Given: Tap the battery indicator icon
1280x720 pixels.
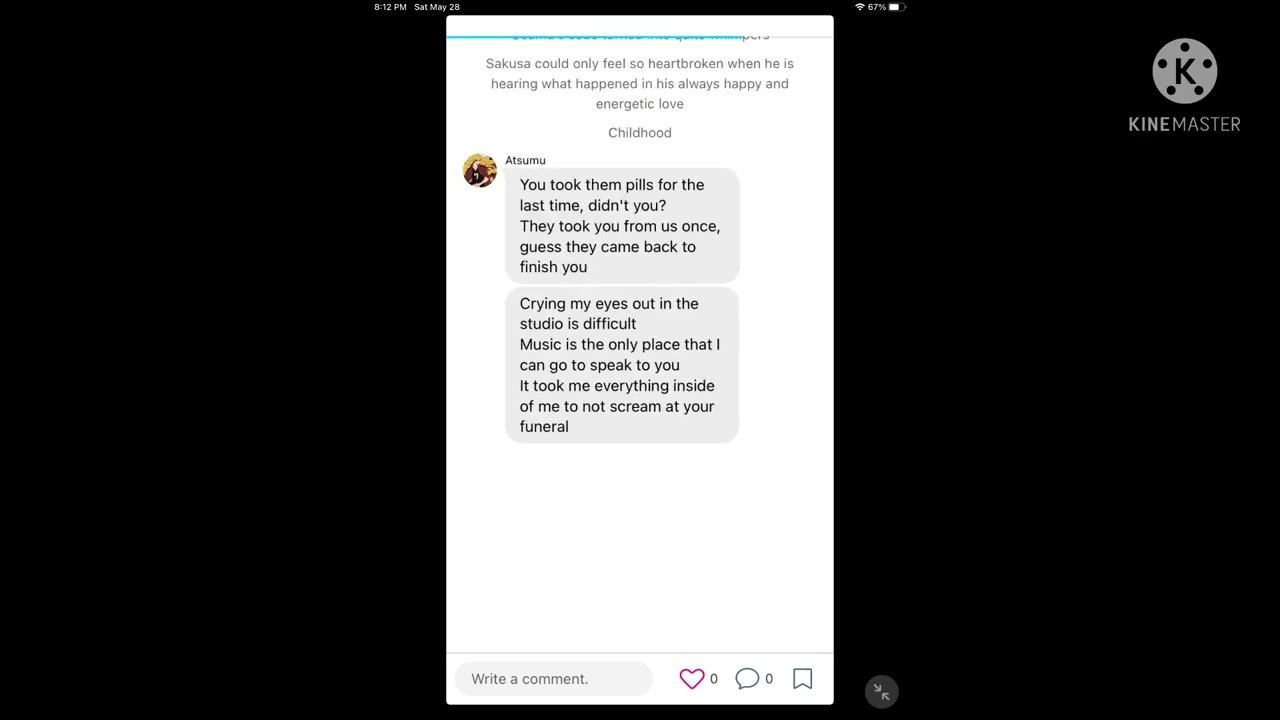Looking at the screenshot, I should point(896,7).
